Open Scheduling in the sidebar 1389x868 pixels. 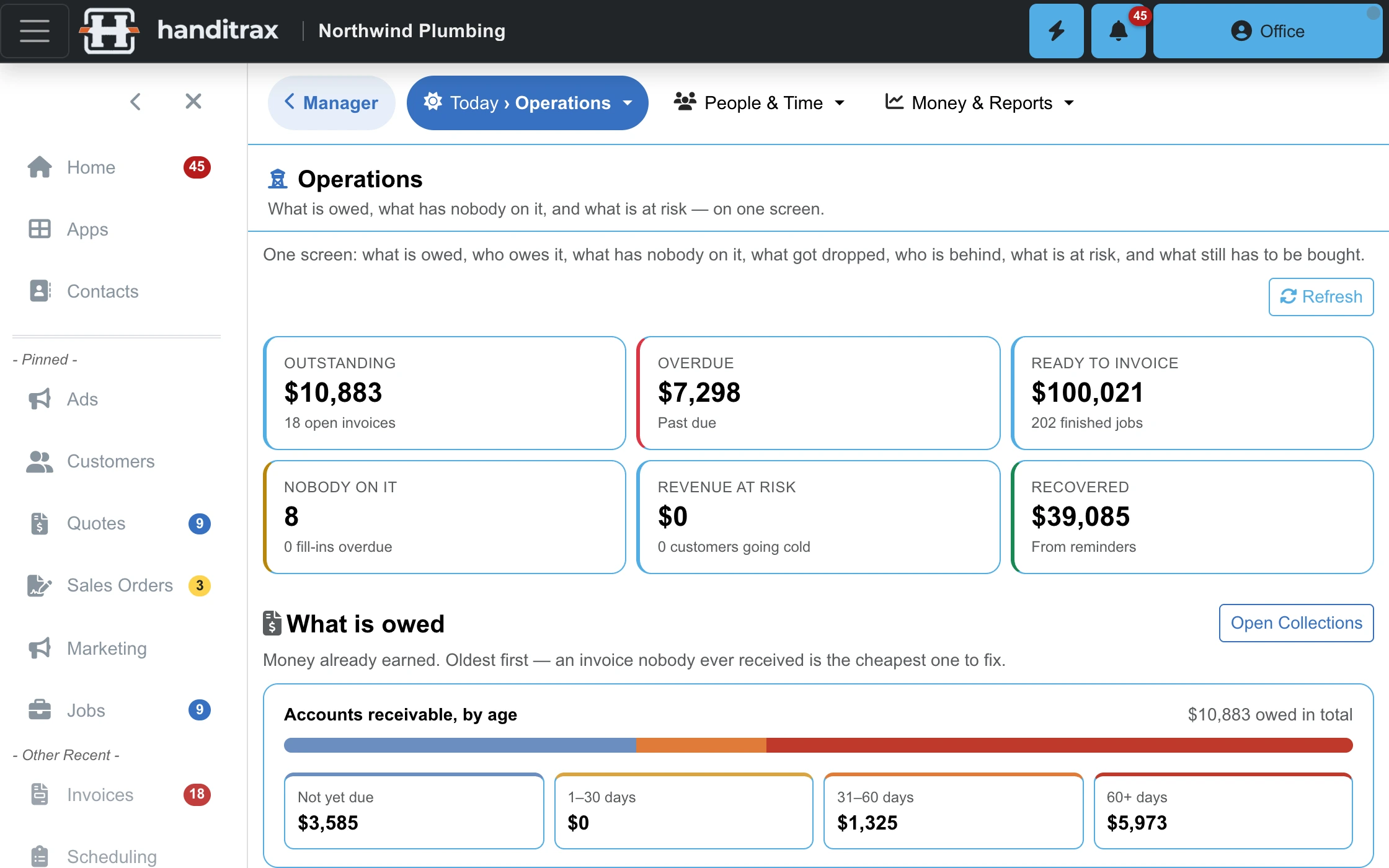[x=118, y=857]
